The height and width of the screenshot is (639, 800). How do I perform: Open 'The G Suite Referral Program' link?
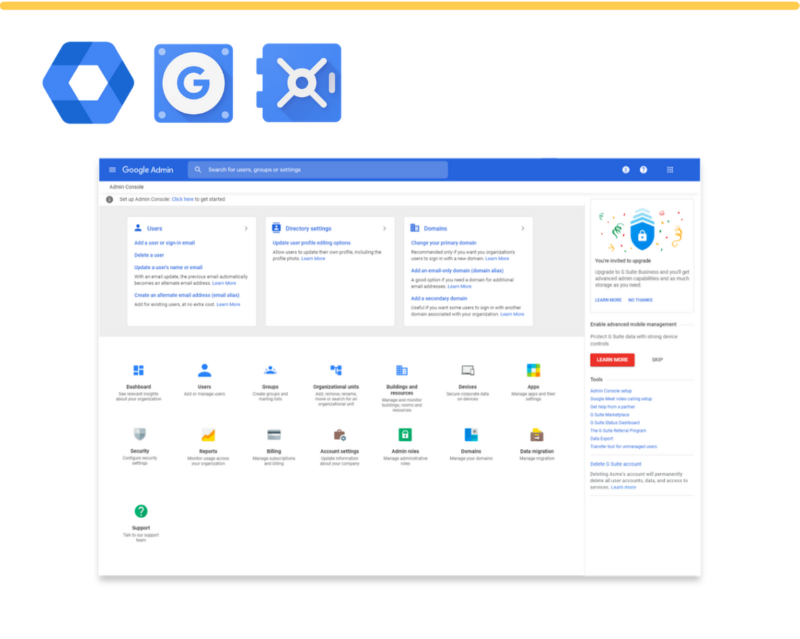pyautogui.click(x=618, y=431)
